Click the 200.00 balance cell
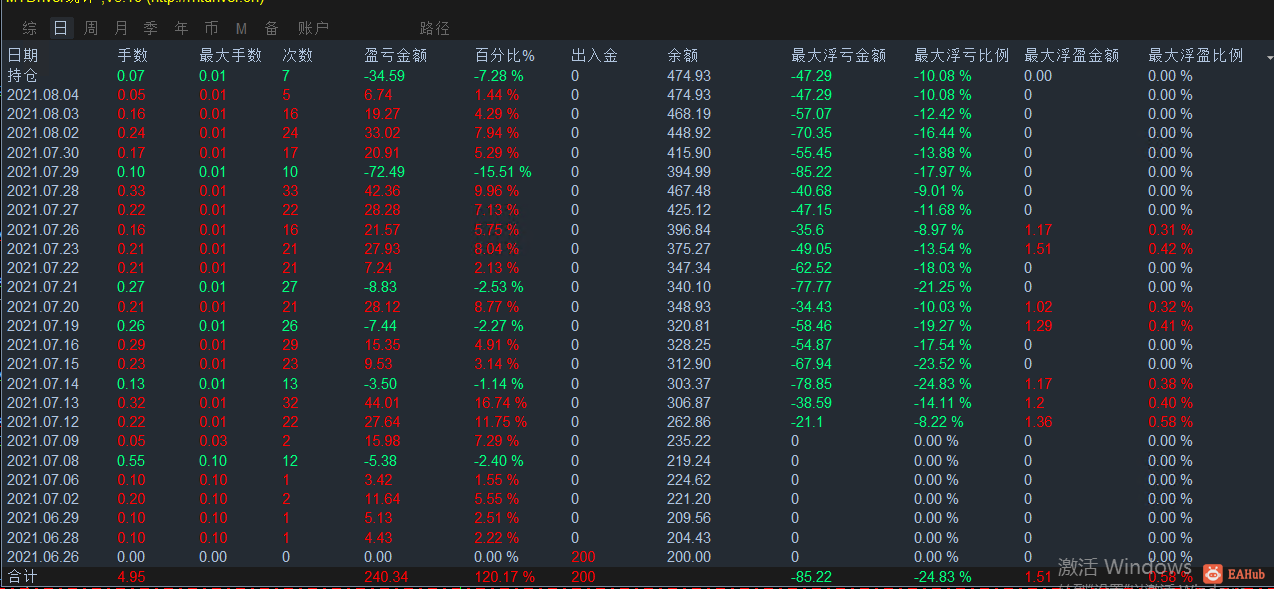 point(689,557)
